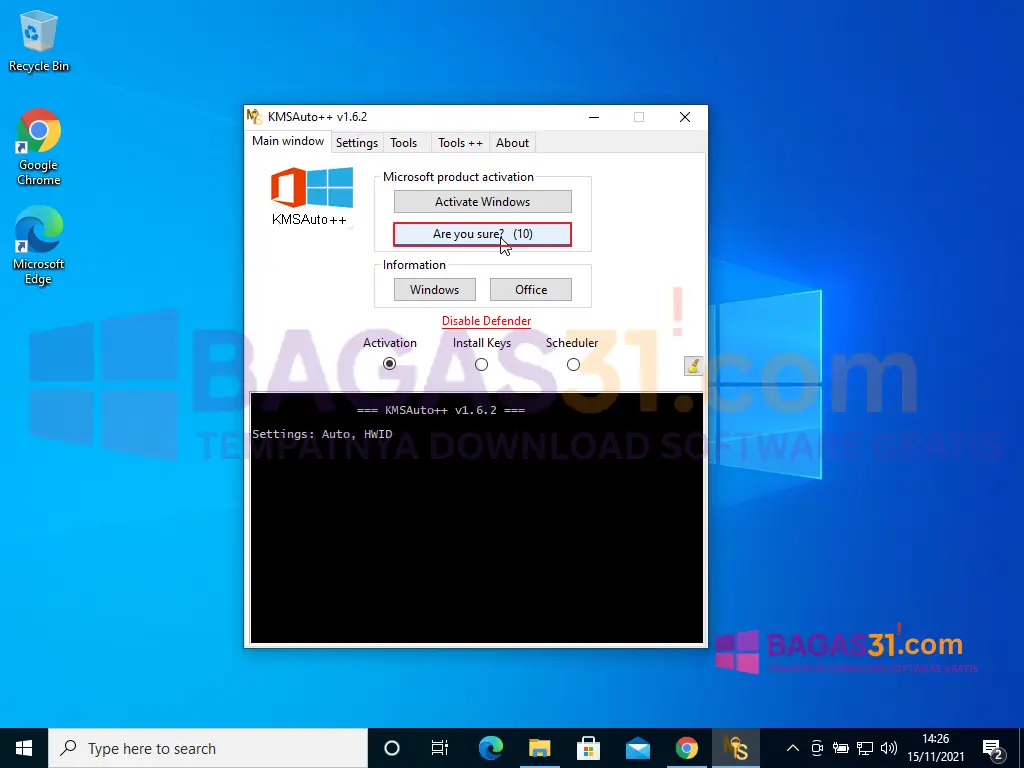Open Google Chrome from the taskbar
Viewport: 1024px width, 768px height.
(686, 748)
